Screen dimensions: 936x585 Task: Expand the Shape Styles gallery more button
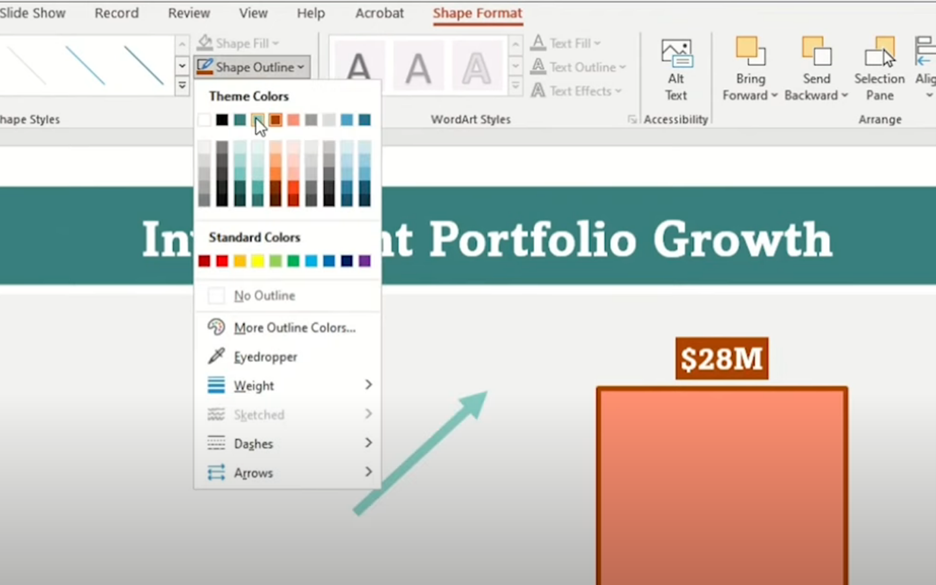(181, 87)
